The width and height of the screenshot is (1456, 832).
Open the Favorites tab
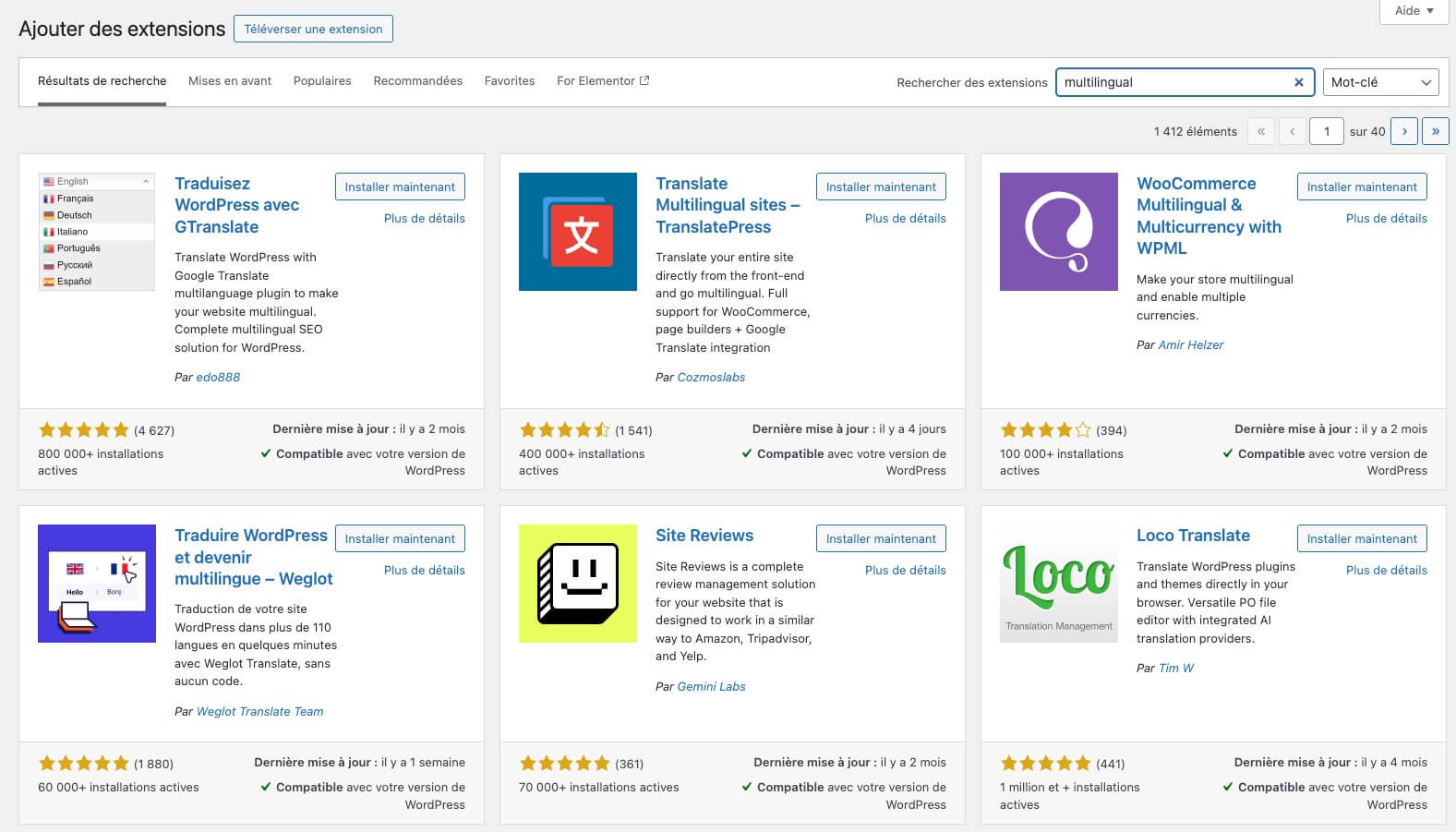tap(510, 81)
